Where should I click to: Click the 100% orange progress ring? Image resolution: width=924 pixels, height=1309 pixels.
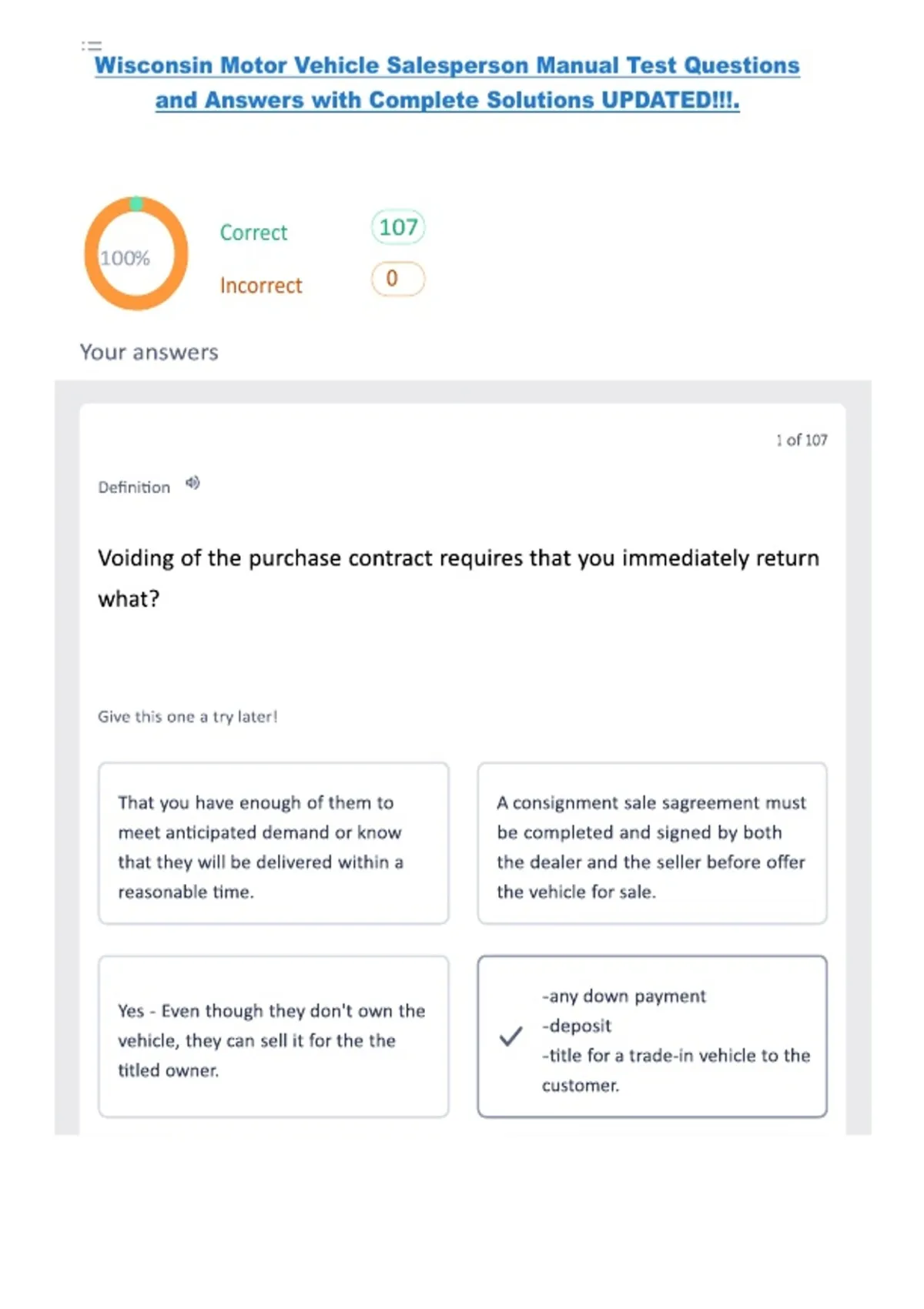[x=136, y=253]
